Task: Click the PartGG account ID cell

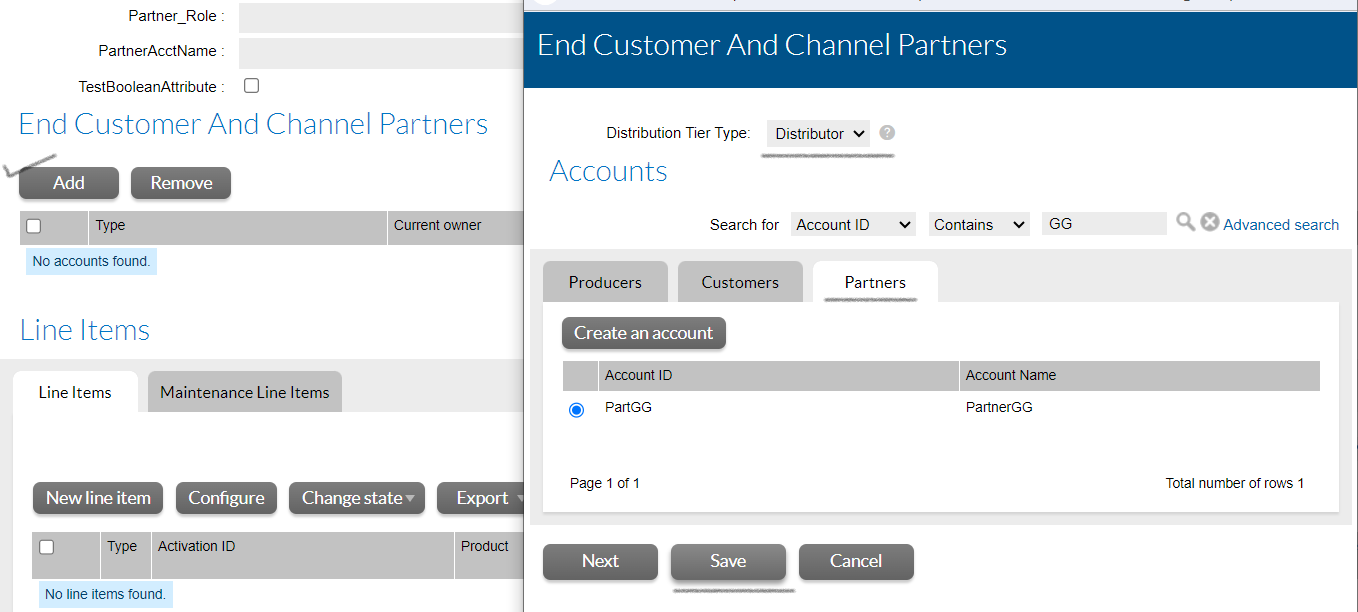Action: [628, 407]
